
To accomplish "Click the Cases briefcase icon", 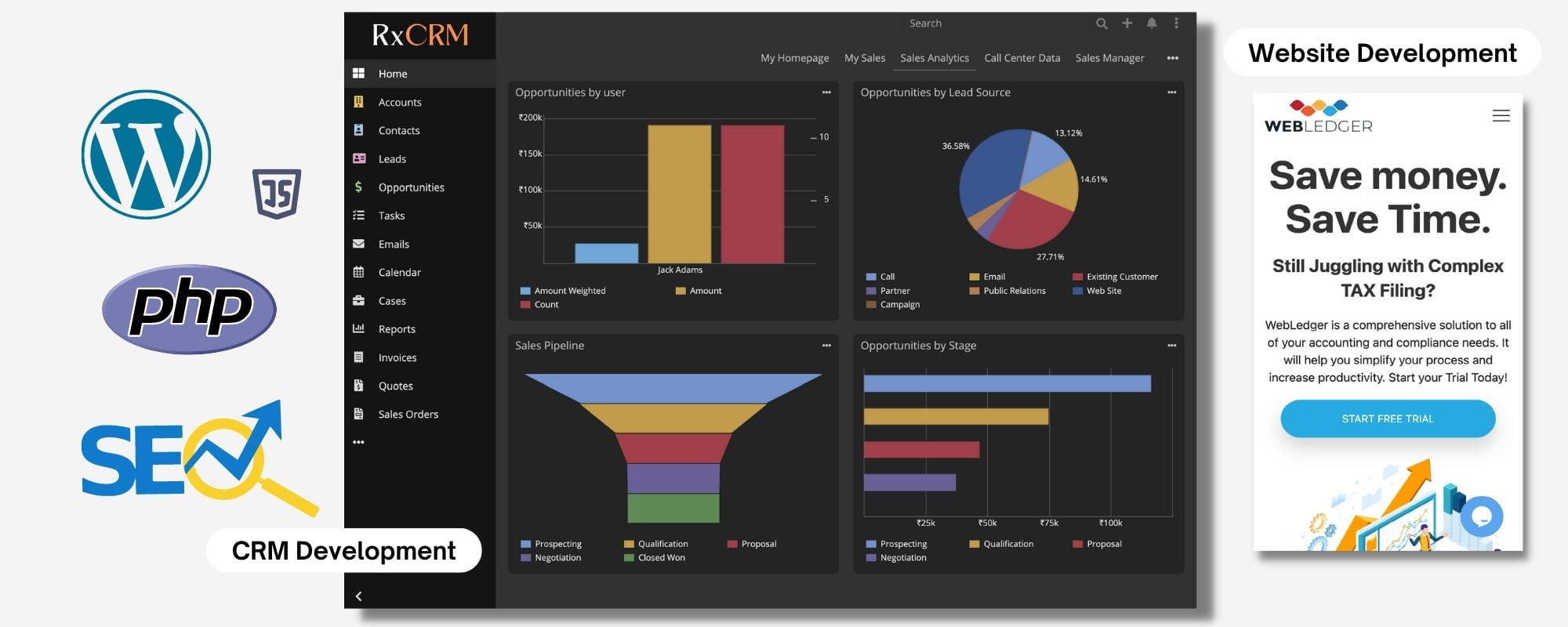I will coord(358,300).
